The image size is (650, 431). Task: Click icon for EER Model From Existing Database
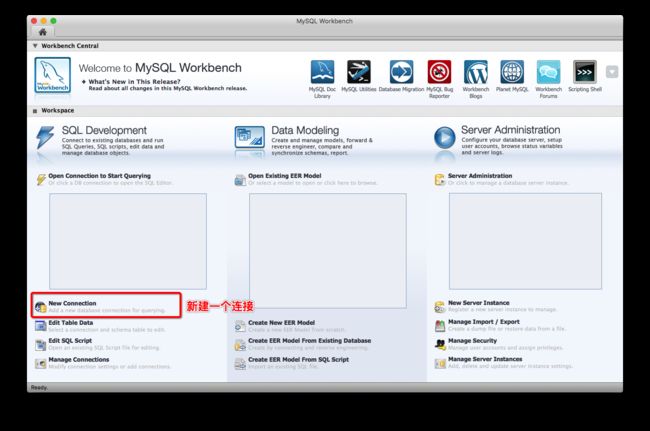(x=240, y=345)
